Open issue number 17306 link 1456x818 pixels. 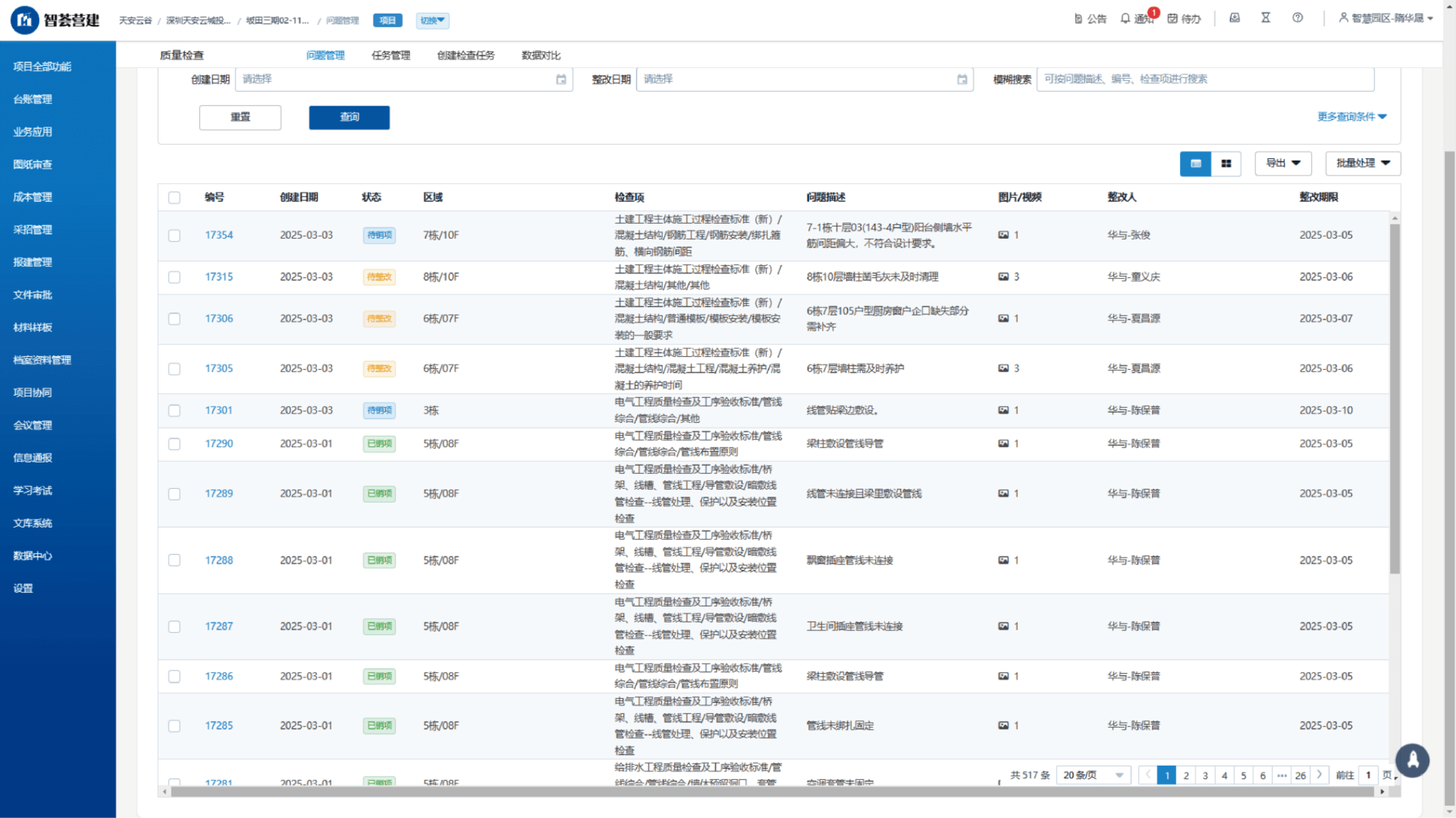coord(218,318)
